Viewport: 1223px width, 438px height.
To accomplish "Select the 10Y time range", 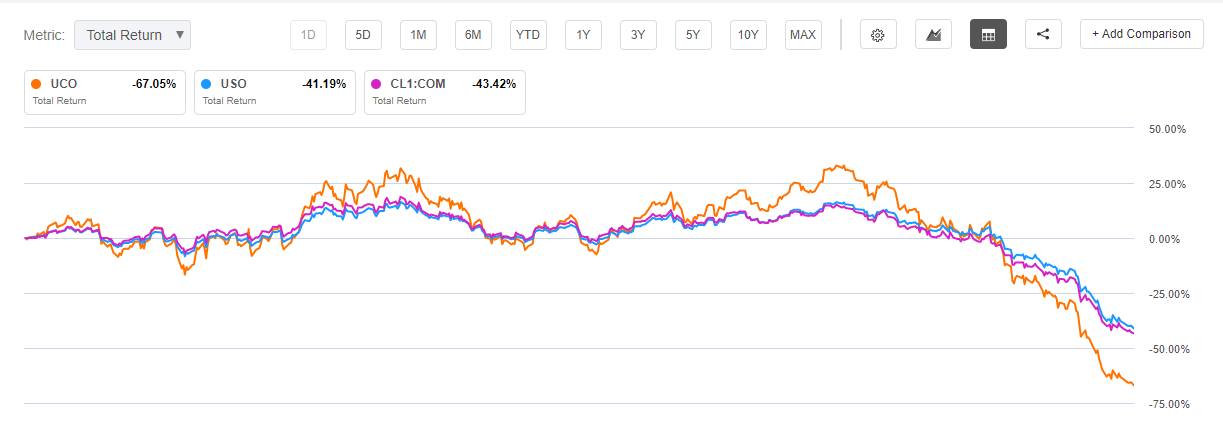I will point(748,35).
